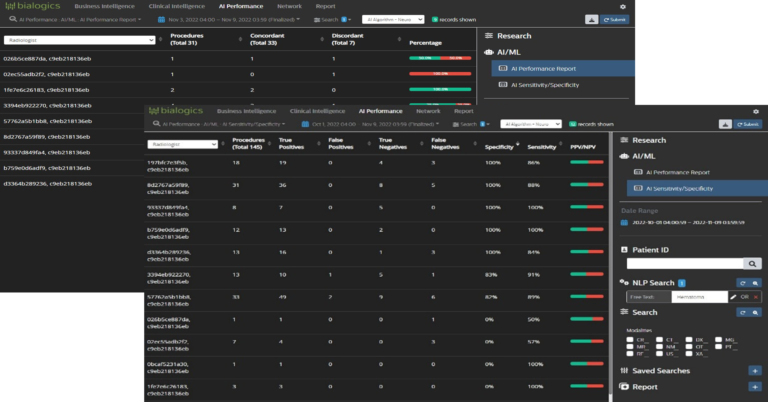Open the Search filter dropdown in the back window
Screen dimensions: 768x402
tap(333, 20)
